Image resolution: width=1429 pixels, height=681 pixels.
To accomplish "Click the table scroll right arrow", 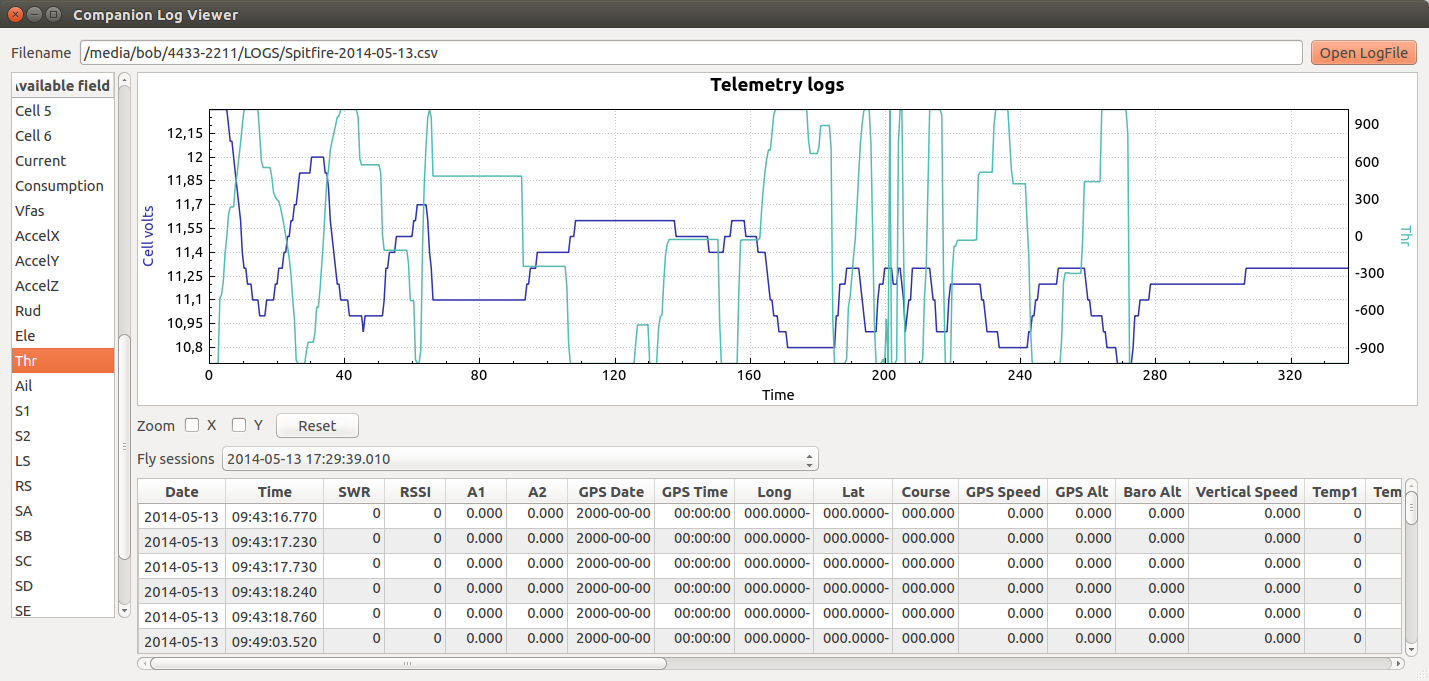I will (1397, 663).
